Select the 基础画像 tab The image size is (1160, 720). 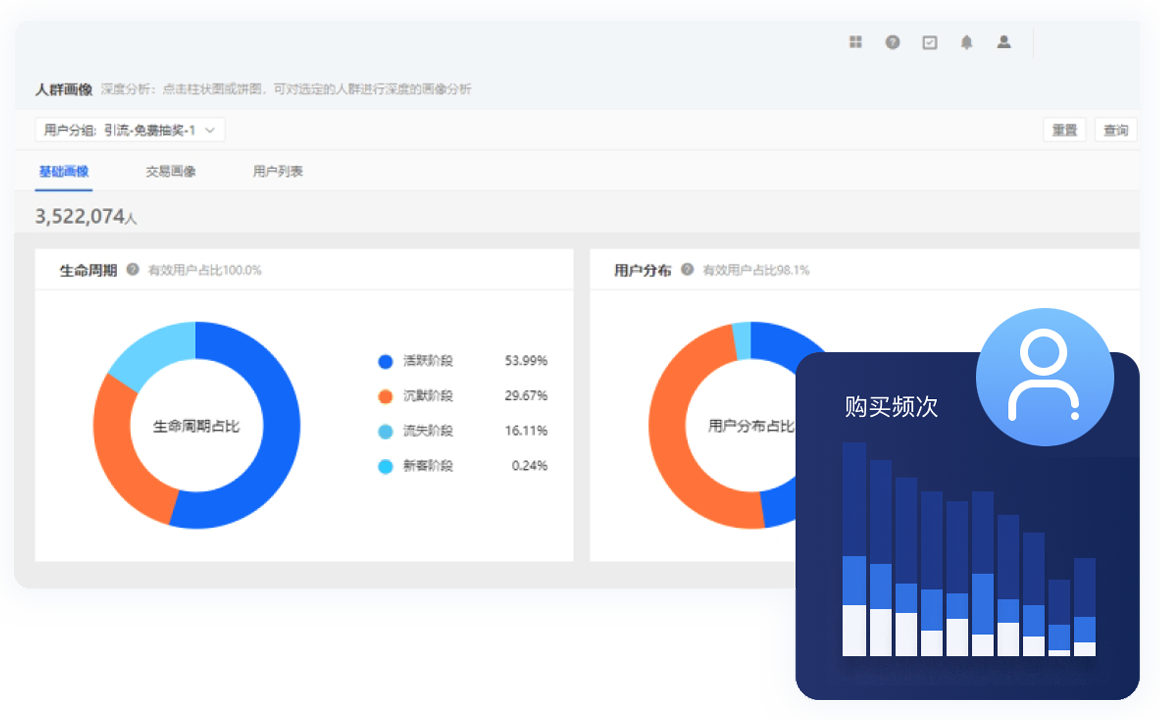(64, 172)
